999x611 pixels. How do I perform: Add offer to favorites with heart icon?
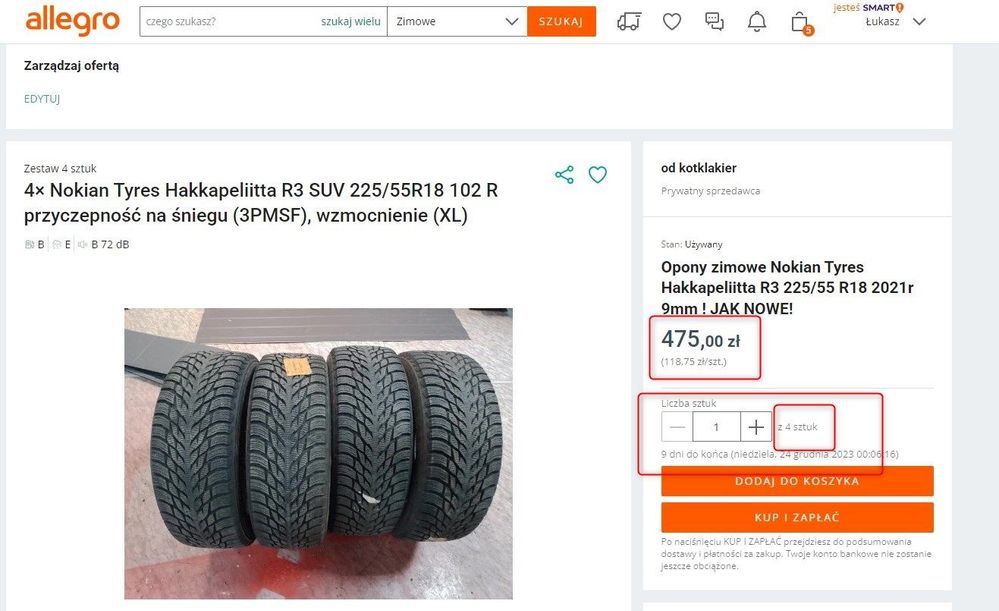click(598, 175)
